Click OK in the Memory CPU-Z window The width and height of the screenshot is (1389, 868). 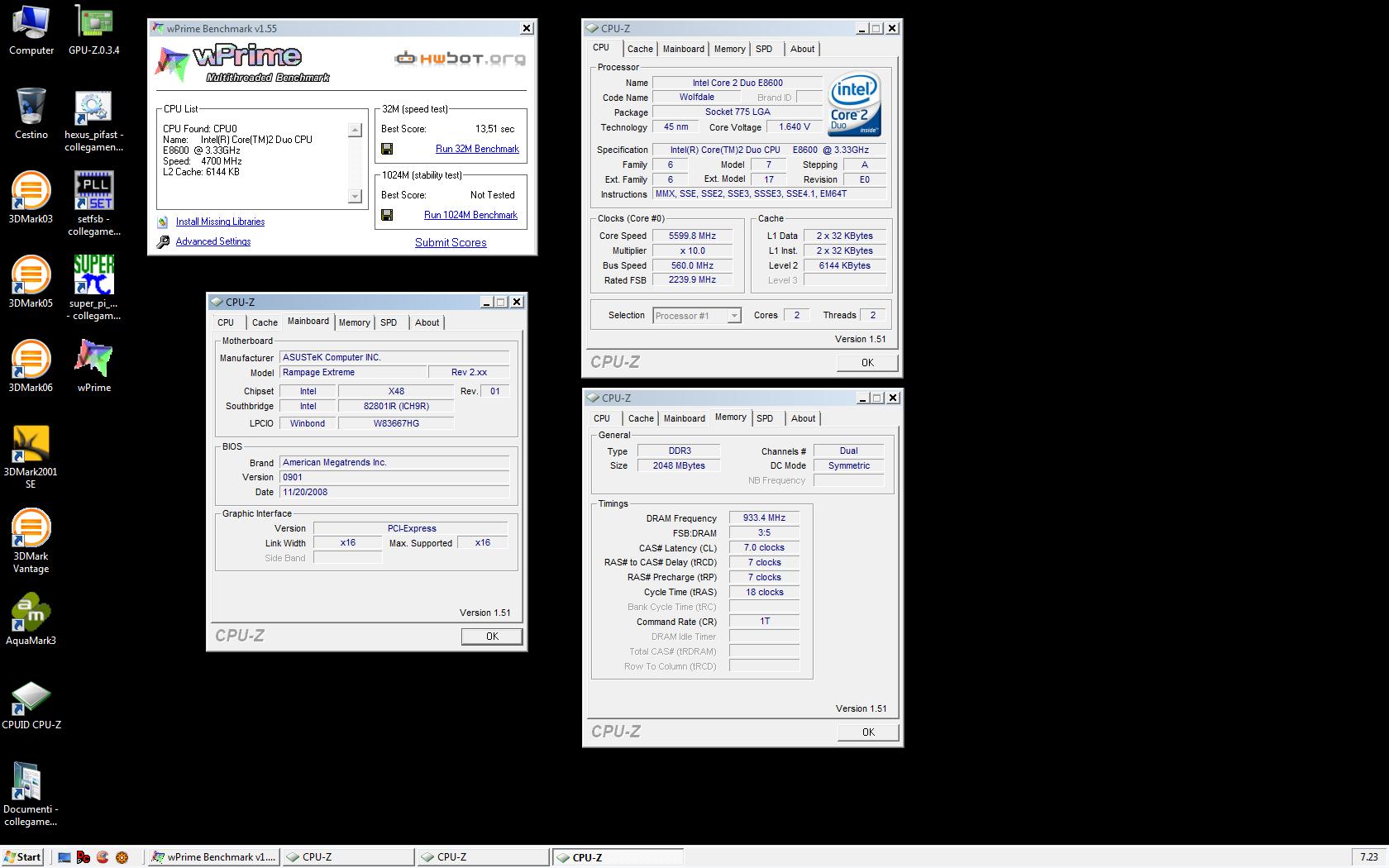(868, 732)
